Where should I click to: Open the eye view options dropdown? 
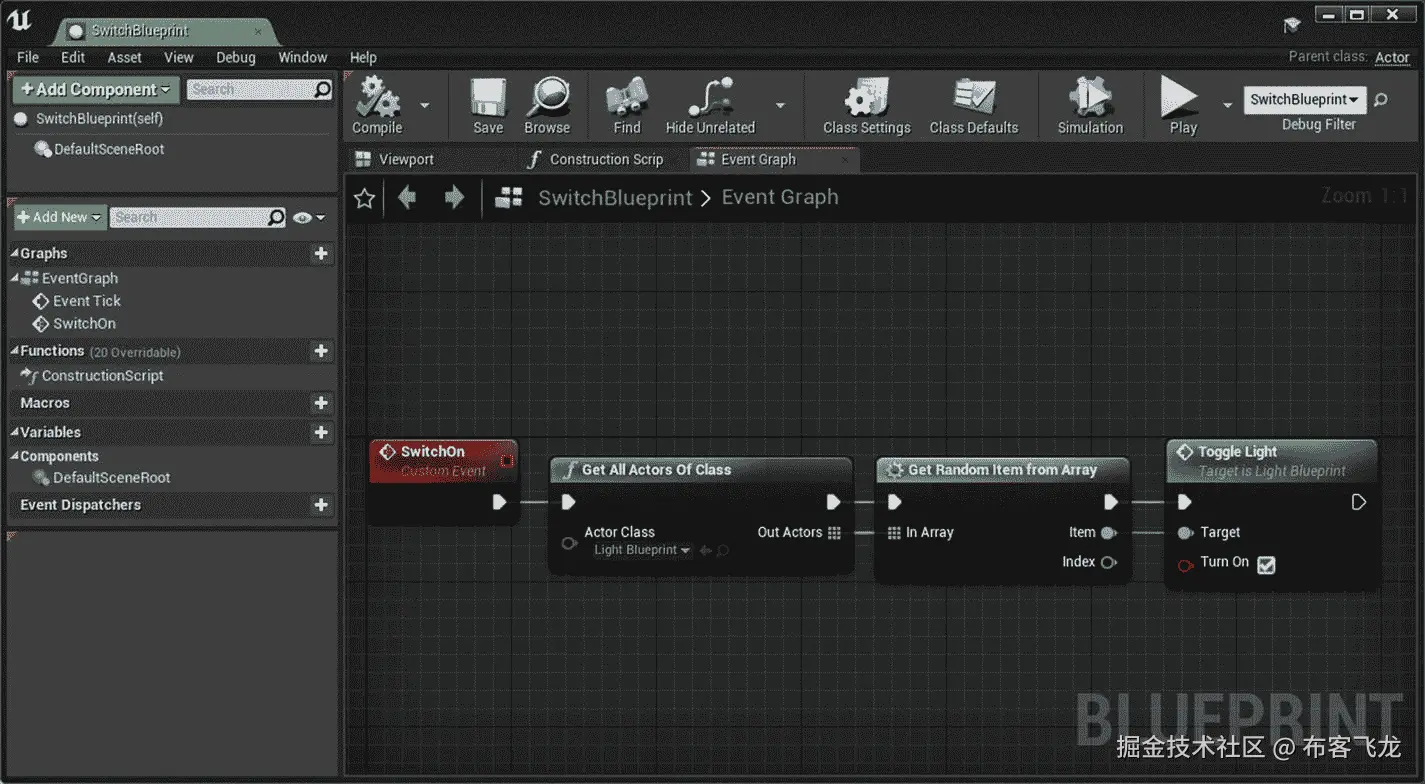tap(308, 217)
